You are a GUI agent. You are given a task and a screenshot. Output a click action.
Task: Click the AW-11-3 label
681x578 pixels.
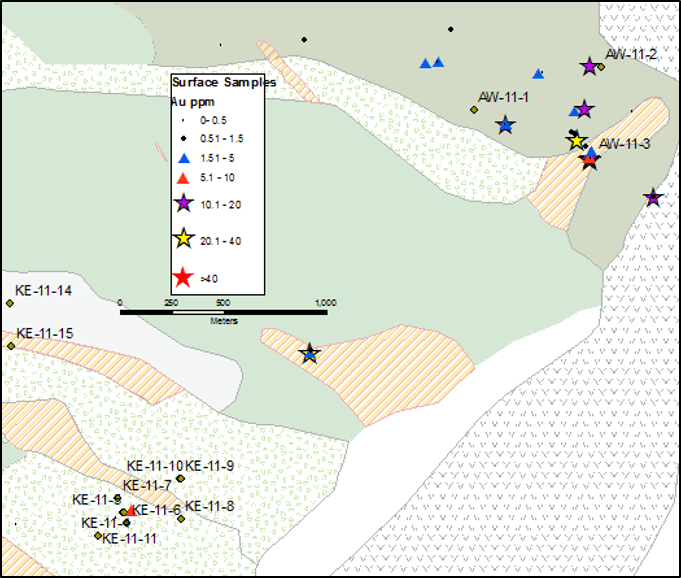coord(625,144)
